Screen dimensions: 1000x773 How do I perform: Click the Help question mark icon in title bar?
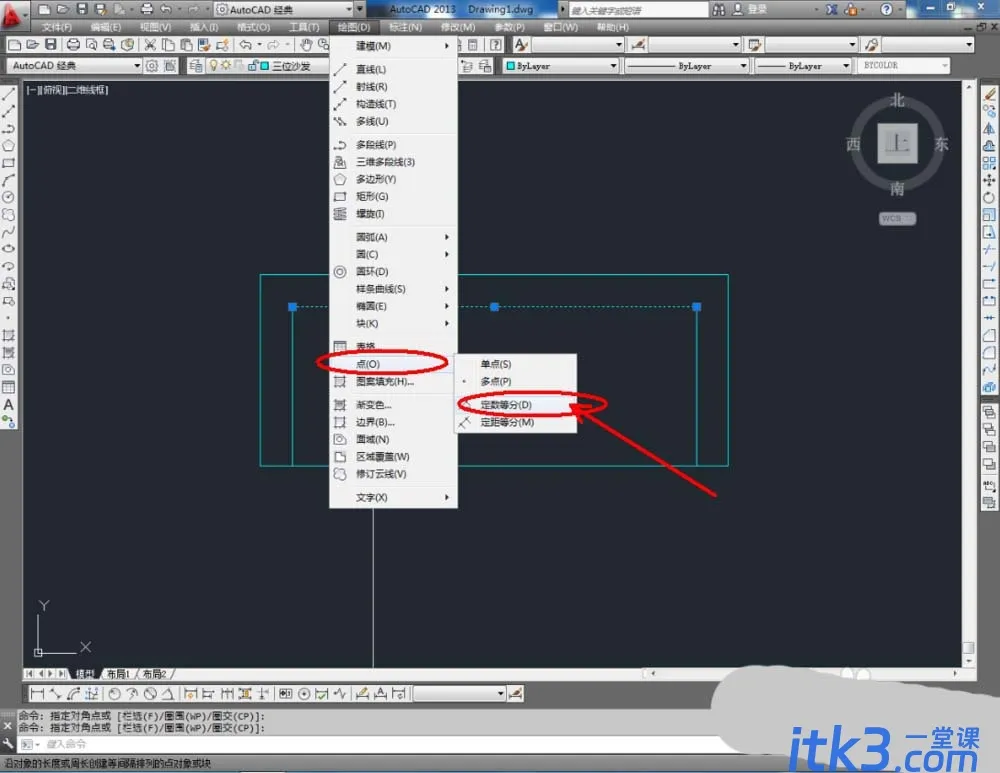886,9
